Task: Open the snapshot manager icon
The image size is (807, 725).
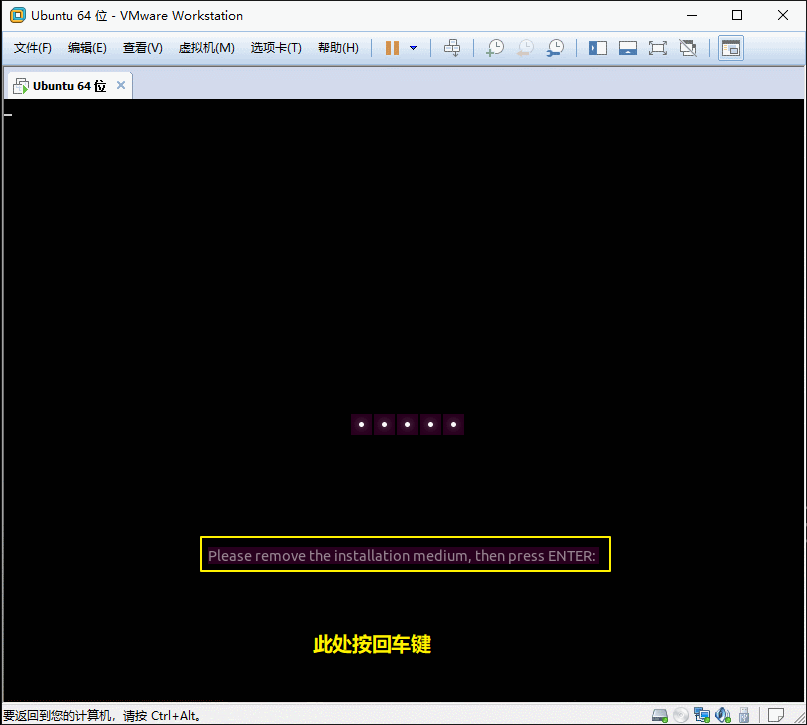Action: 555,48
